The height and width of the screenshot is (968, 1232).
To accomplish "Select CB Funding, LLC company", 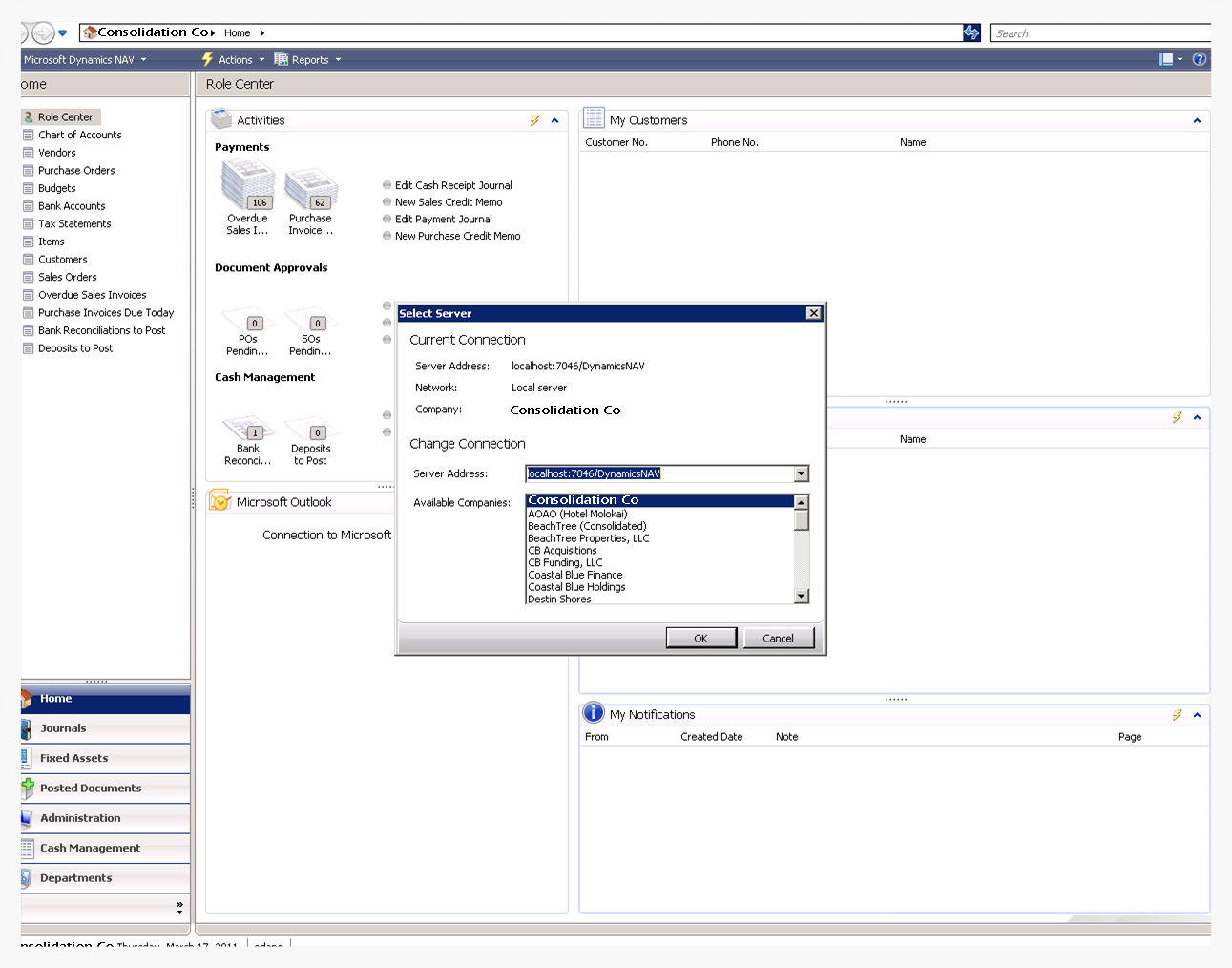I will click(x=660, y=562).
